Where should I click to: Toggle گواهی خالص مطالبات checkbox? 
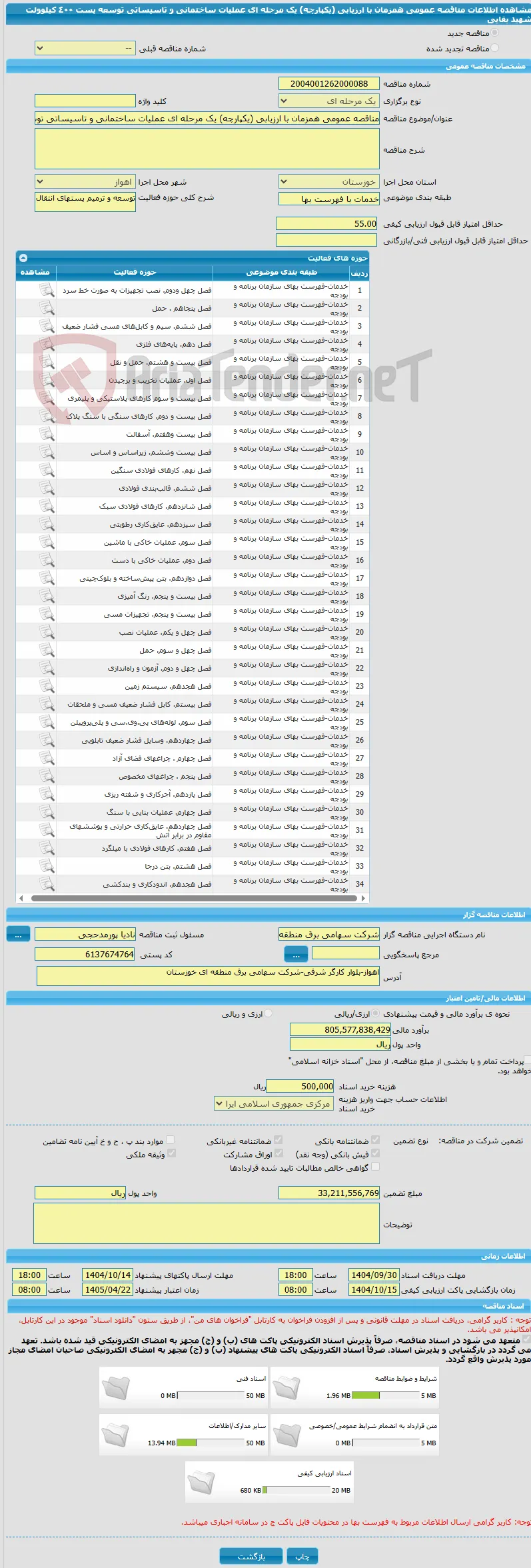[x=375, y=1167]
